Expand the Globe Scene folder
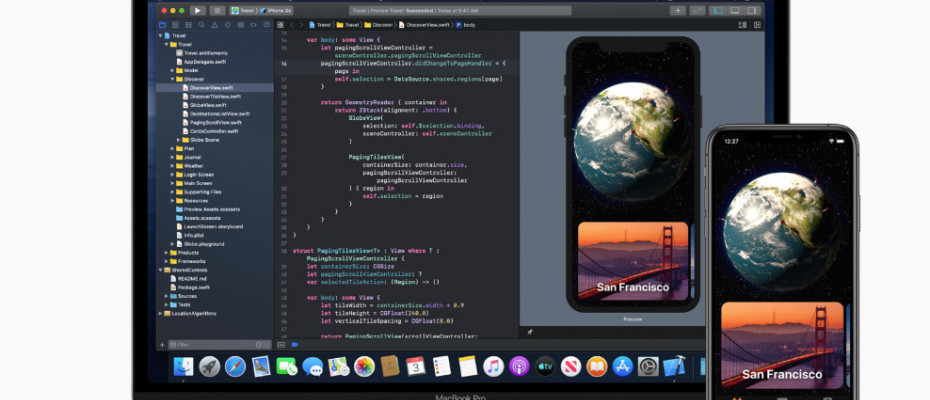 click(x=179, y=140)
